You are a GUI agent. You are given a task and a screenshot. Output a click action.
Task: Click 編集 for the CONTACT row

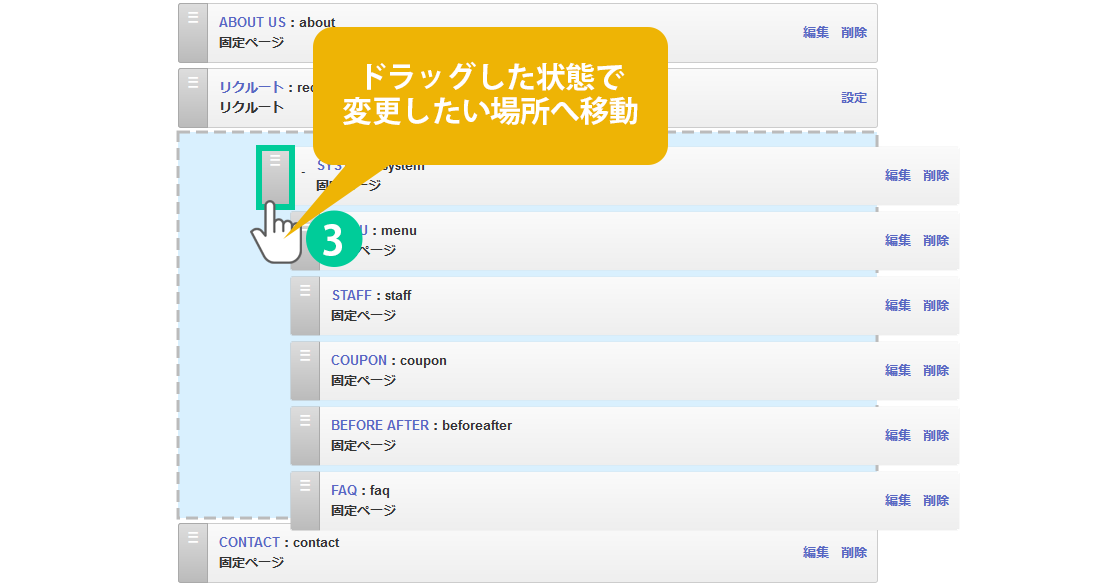click(x=816, y=552)
